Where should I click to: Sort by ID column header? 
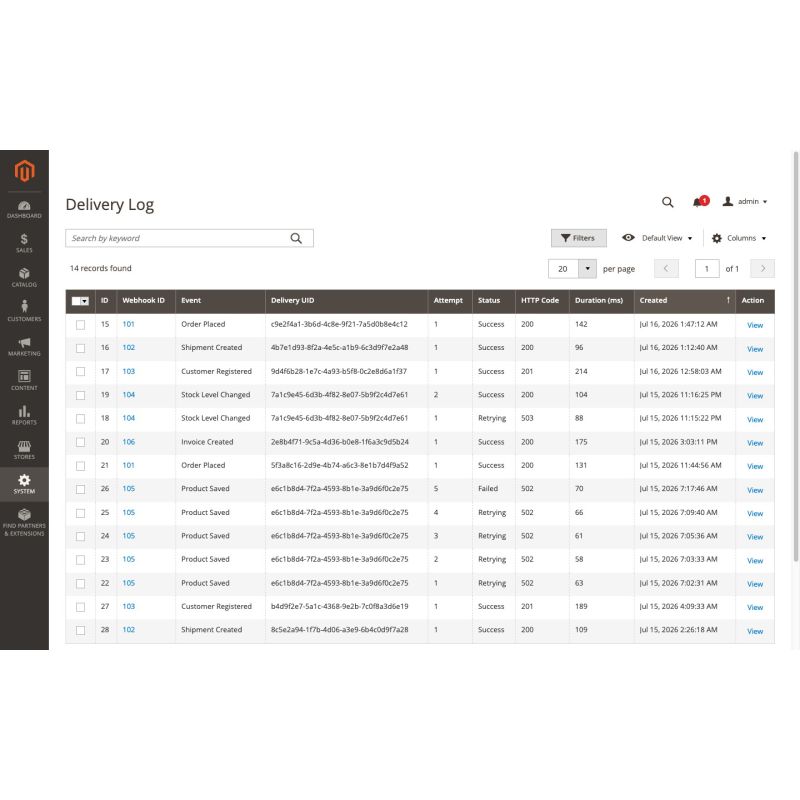106,301
